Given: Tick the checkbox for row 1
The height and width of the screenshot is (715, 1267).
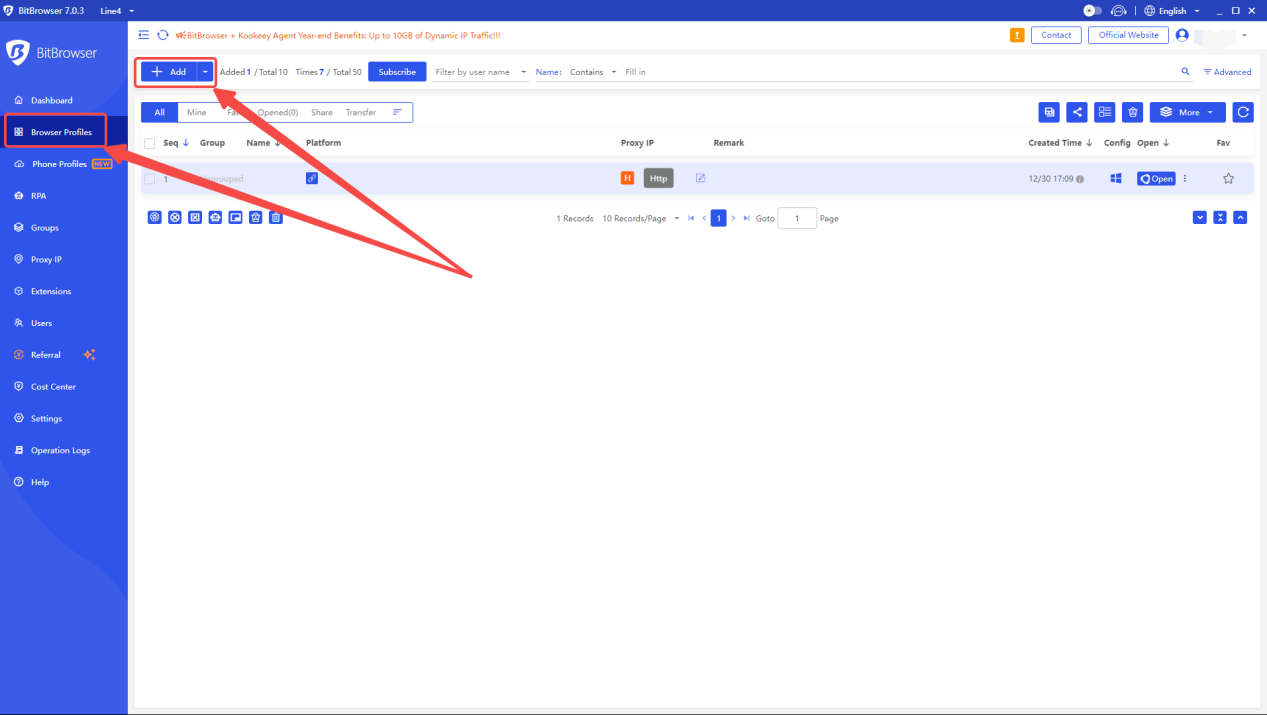Looking at the screenshot, I should click(150, 179).
